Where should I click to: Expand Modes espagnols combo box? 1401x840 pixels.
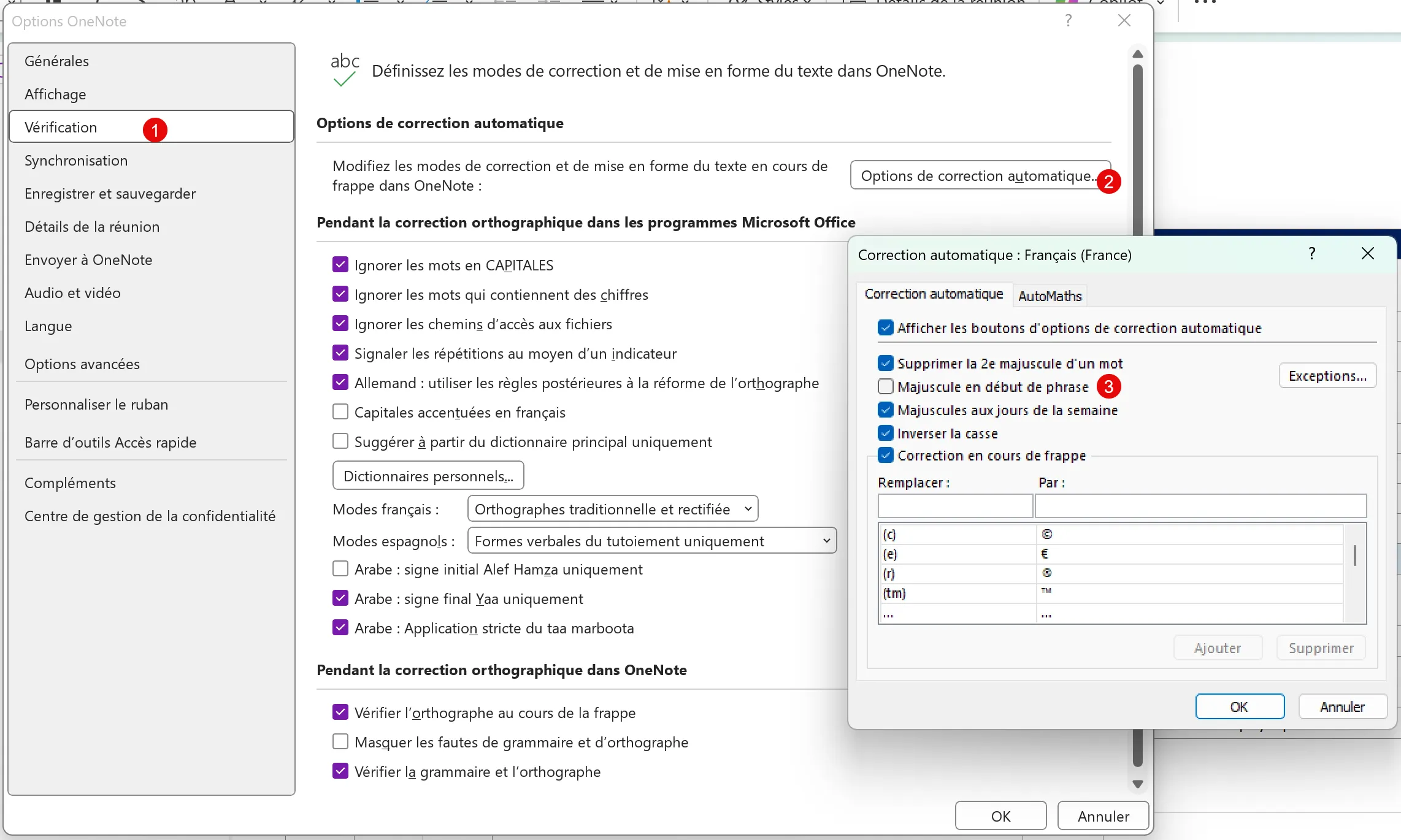[x=651, y=541]
